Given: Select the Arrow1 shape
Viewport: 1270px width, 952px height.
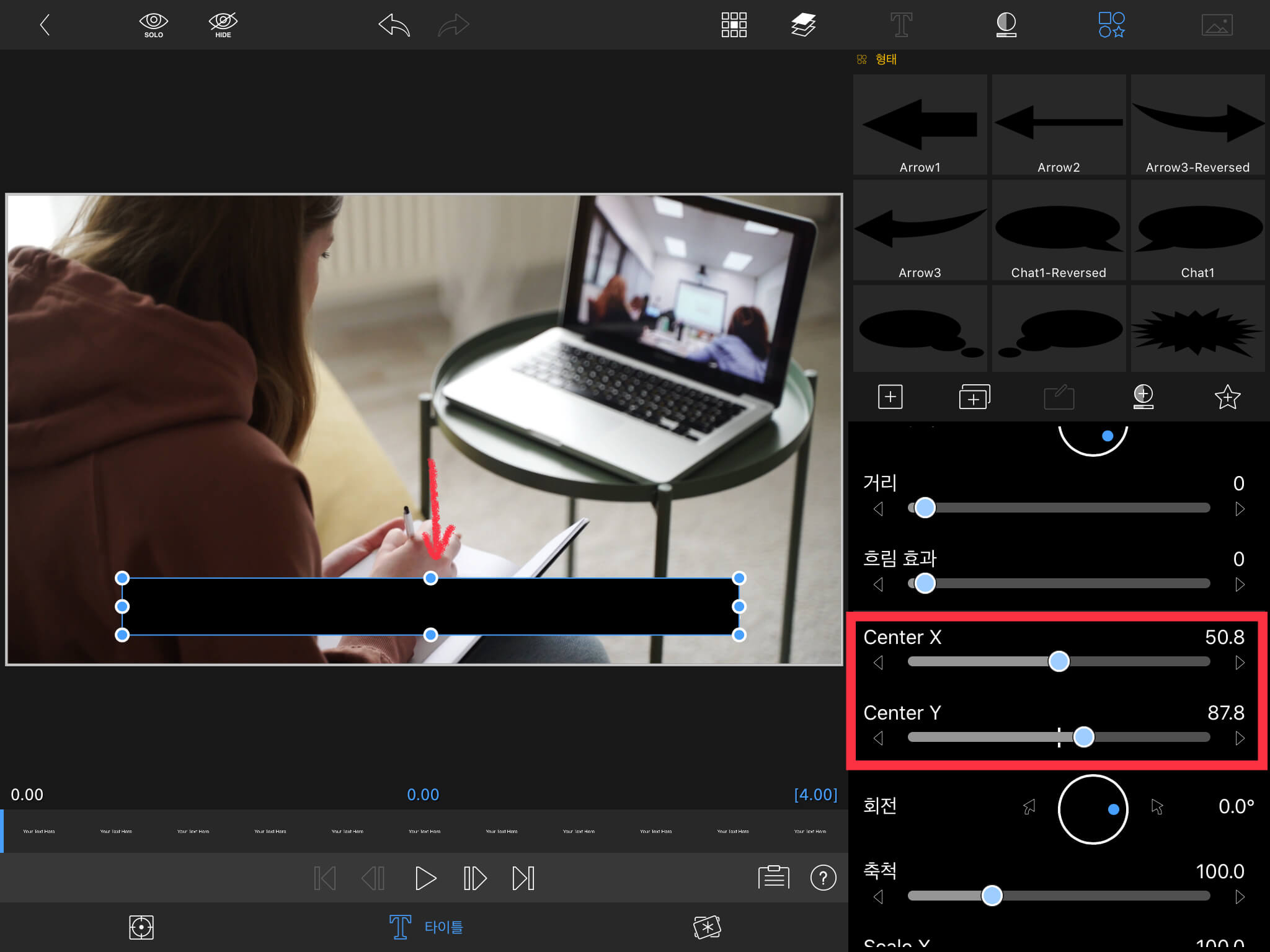Looking at the screenshot, I should pos(920,125).
